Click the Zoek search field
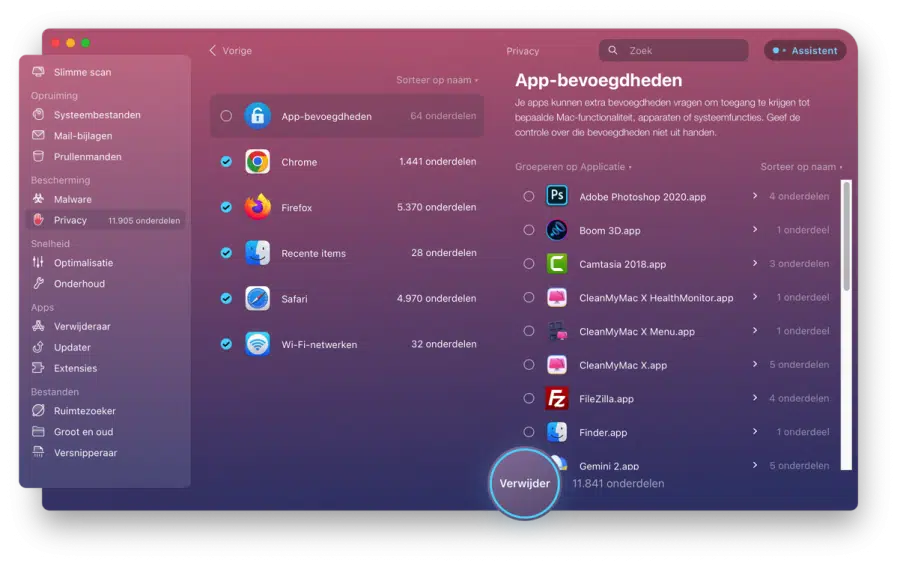 673,51
